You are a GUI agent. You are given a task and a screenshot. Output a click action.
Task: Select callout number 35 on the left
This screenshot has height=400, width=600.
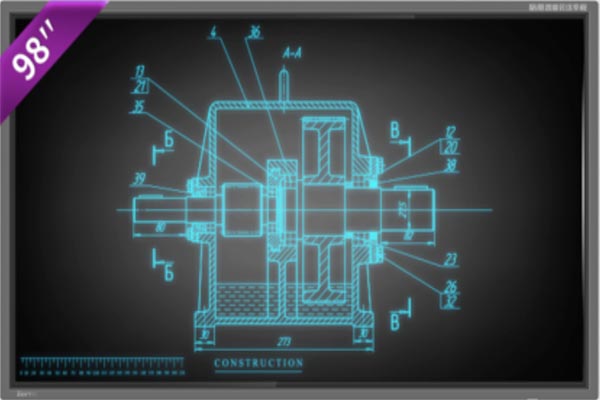(137, 104)
